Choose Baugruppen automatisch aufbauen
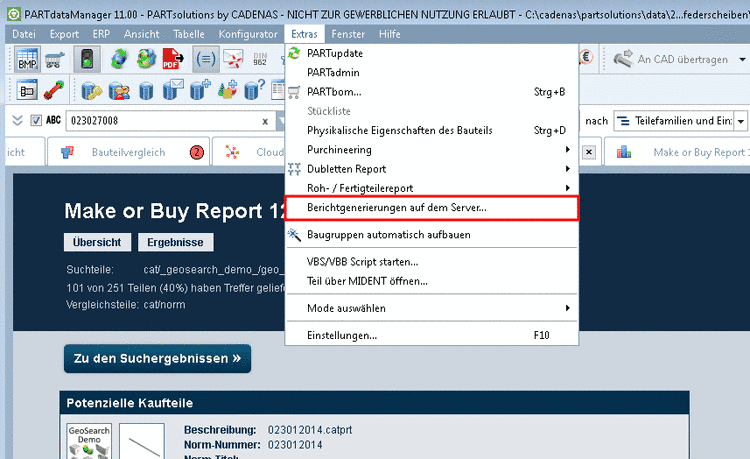The image size is (750, 459). tap(431, 234)
